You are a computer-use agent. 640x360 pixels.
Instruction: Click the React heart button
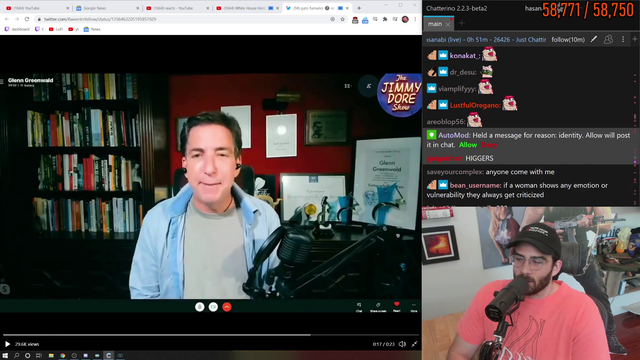coord(396,307)
